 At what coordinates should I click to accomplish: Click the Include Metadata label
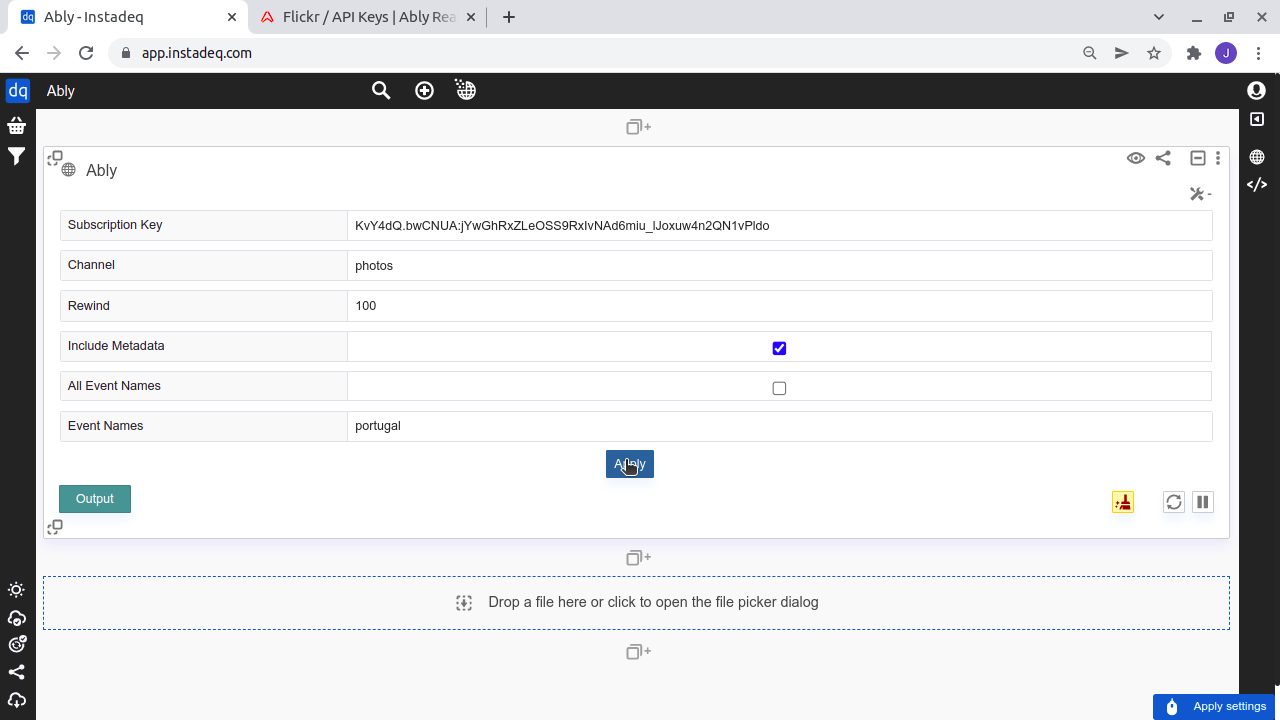pyautogui.click(x=116, y=346)
